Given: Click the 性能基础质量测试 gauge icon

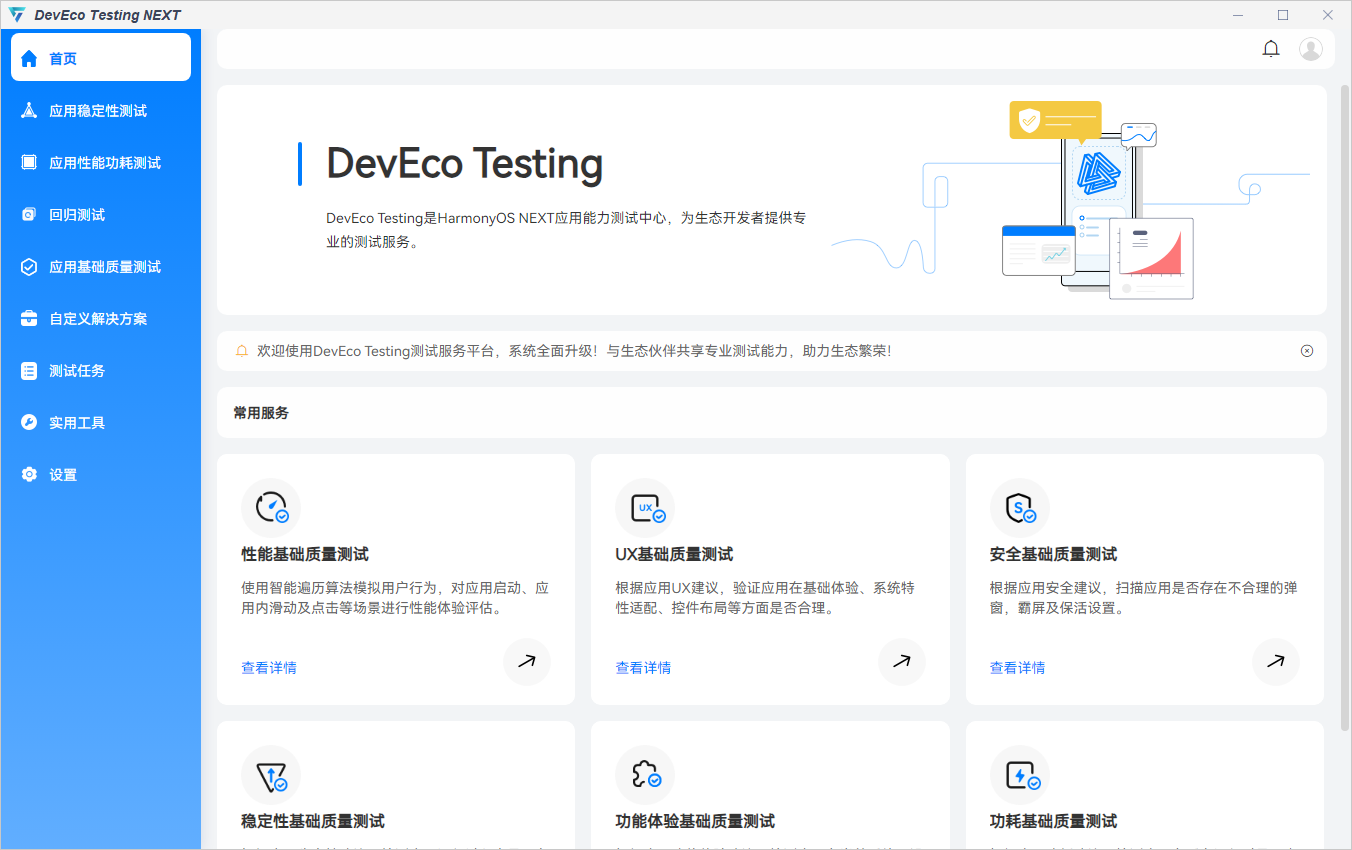Looking at the screenshot, I should 271,508.
